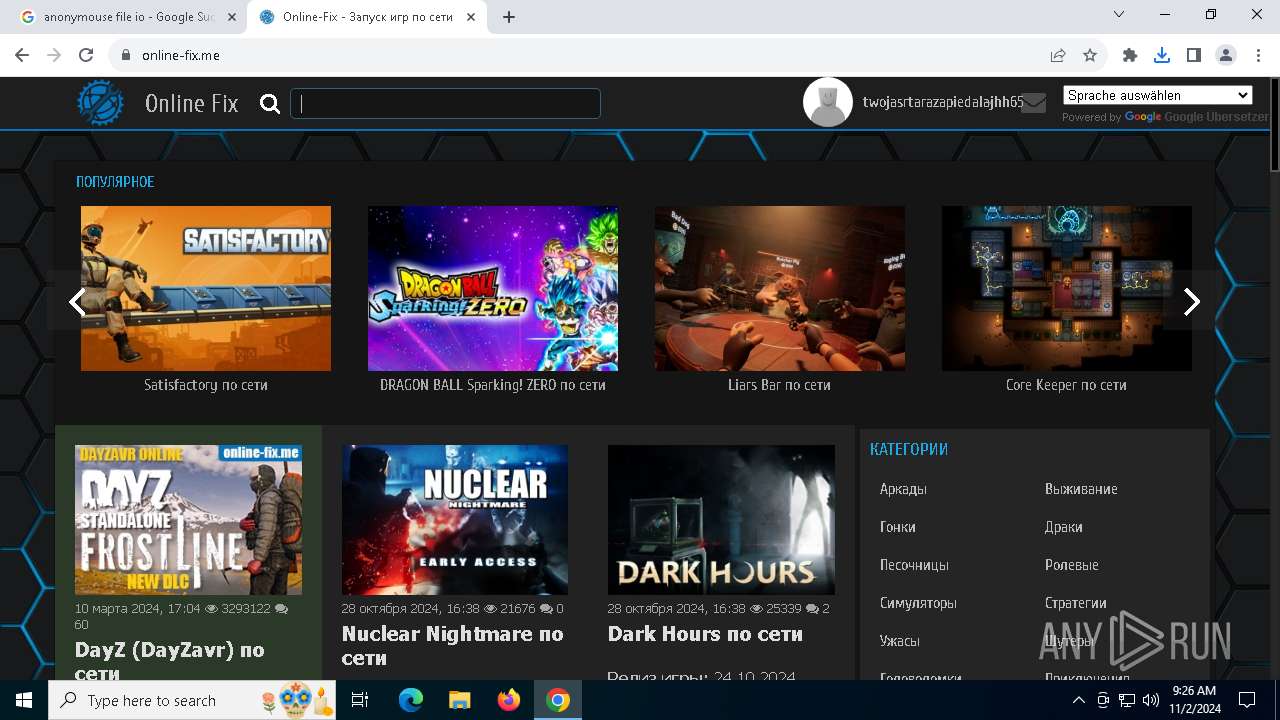This screenshot has height=720, width=1280.
Task: Open the Chrome profile icon
Action: click(x=1226, y=56)
